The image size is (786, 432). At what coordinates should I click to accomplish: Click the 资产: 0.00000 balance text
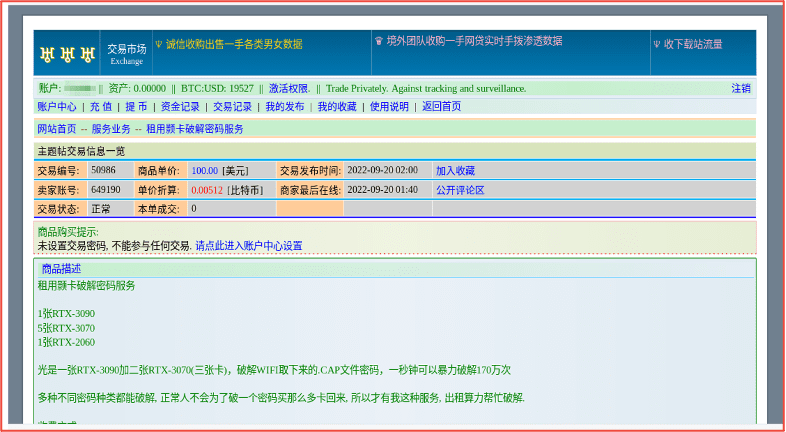137,89
